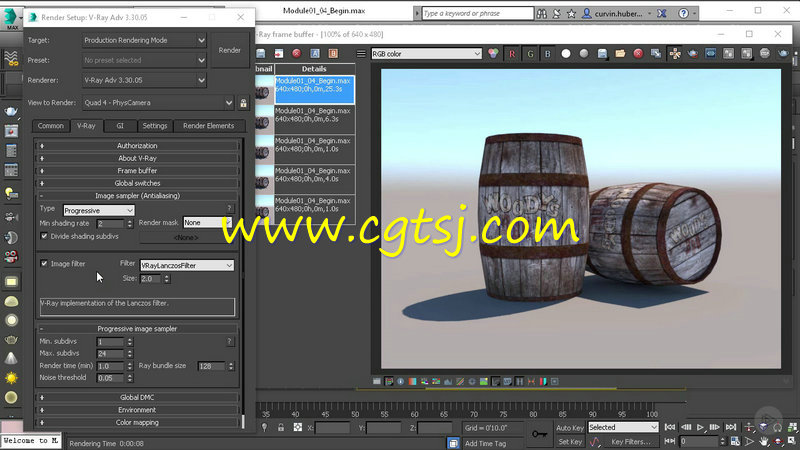
Task: Go to the start frame
Action: [670, 428]
